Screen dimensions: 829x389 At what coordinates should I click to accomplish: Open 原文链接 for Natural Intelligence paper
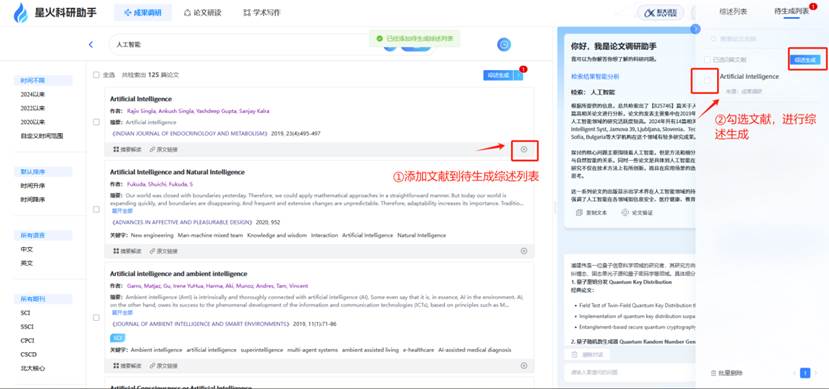point(163,251)
